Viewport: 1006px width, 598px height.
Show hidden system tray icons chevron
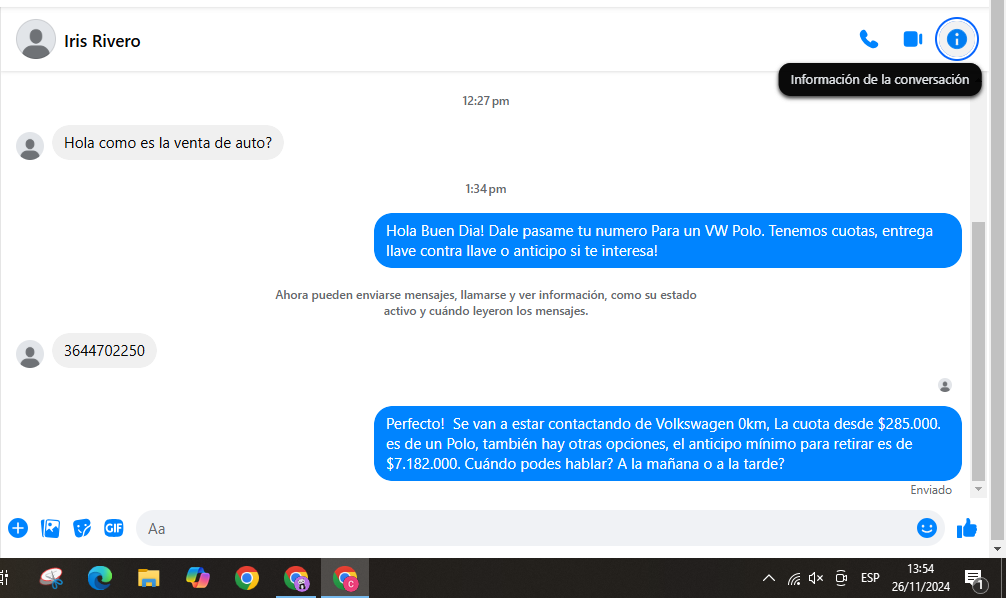(x=769, y=578)
